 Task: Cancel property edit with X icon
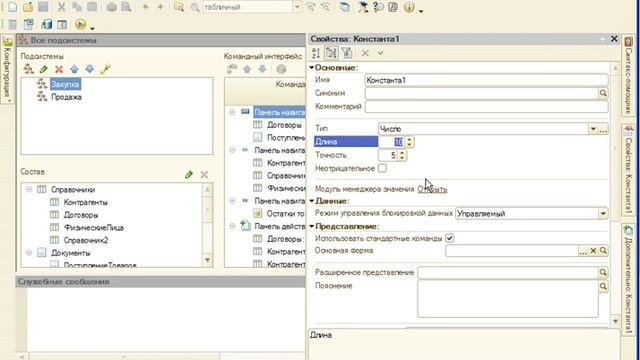(x=365, y=53)
